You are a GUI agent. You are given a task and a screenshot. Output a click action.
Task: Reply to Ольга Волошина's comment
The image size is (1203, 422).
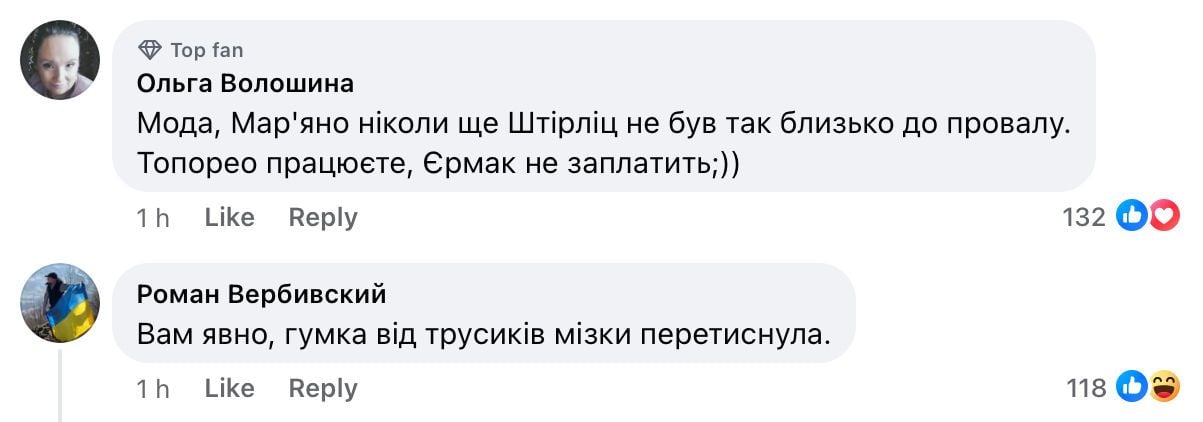323,217
